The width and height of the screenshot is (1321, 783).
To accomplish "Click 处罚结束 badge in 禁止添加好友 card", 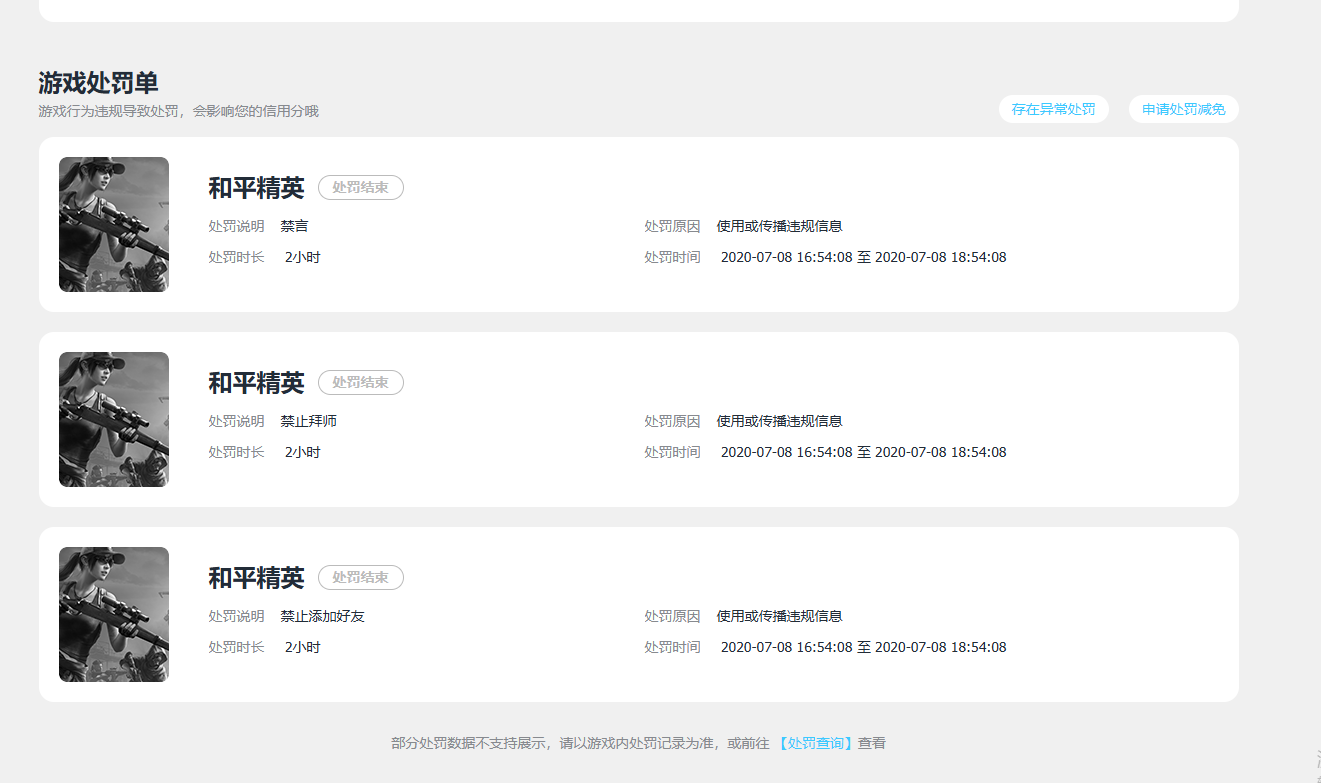I will click(361, 577).
